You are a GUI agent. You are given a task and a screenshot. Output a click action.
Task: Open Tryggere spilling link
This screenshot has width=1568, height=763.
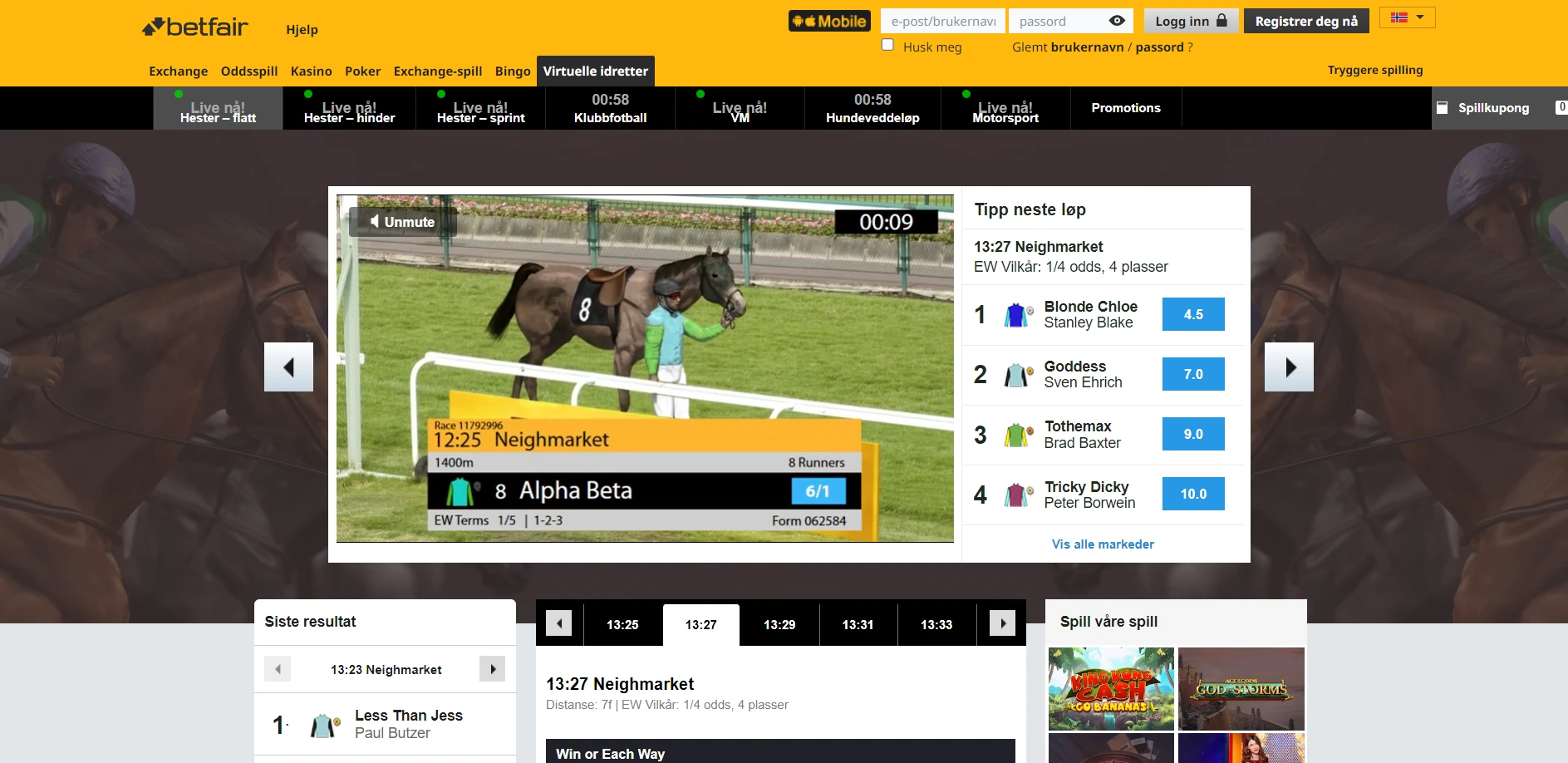[1375, 70]
